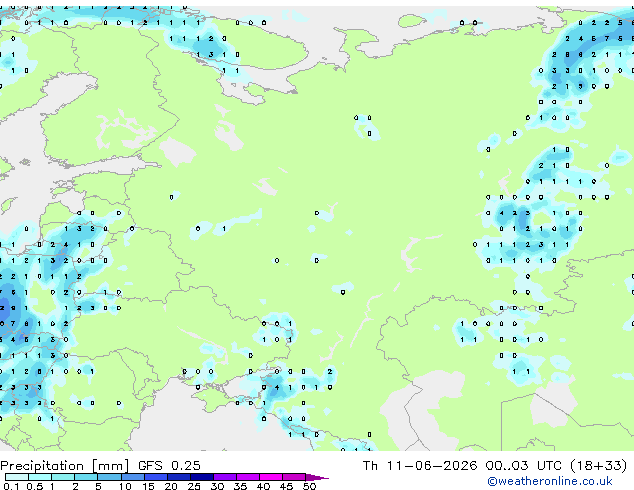
Task: Click the 10–15 mm legend swatch
Action: pyautogui.click(x=133, y=477)
